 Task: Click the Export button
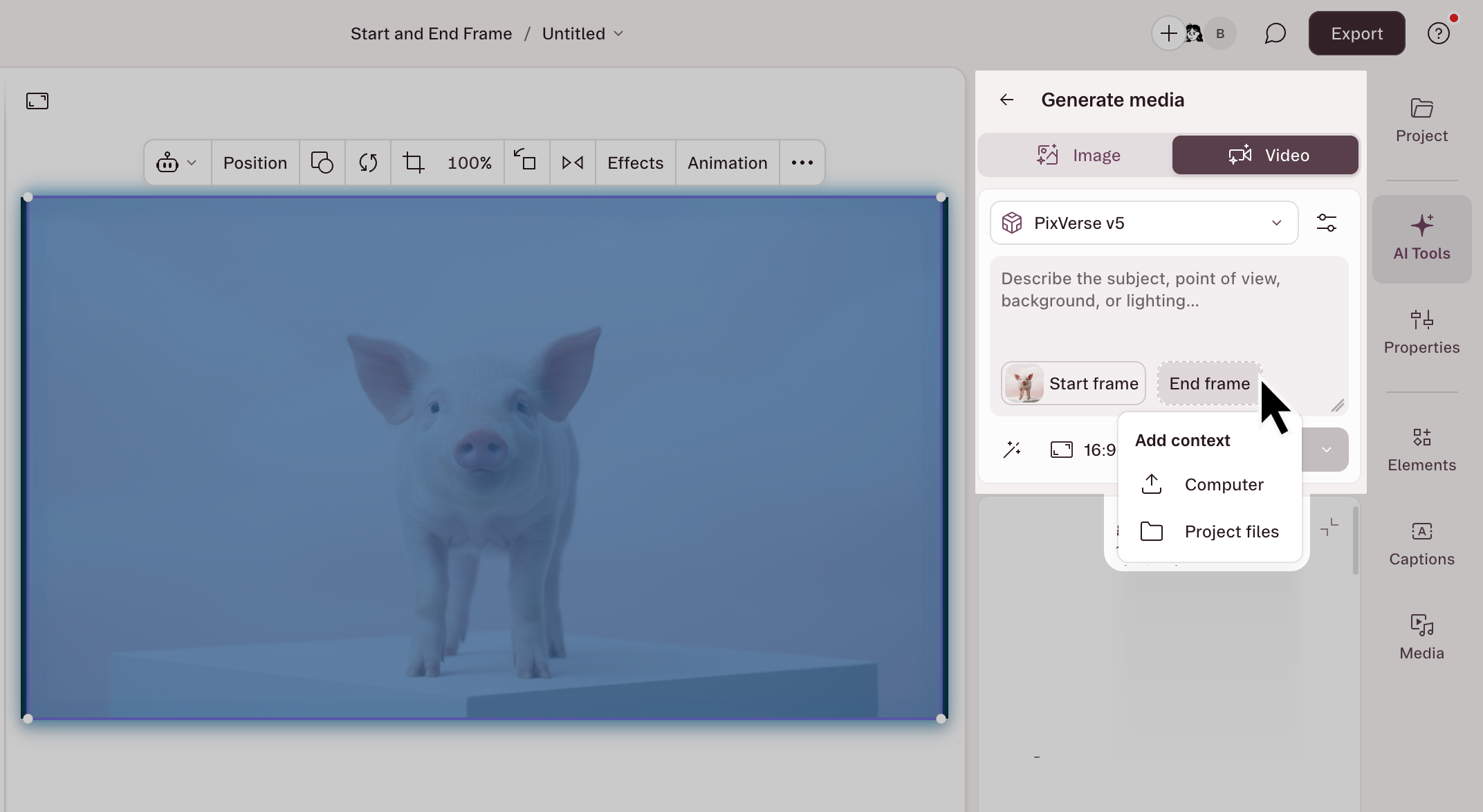(x=1356, y=33)
